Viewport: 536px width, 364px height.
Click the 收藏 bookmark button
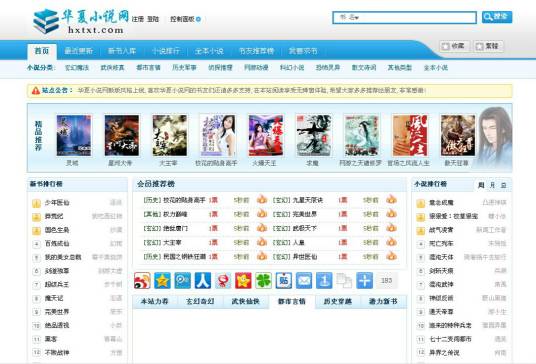click(454, 46)
